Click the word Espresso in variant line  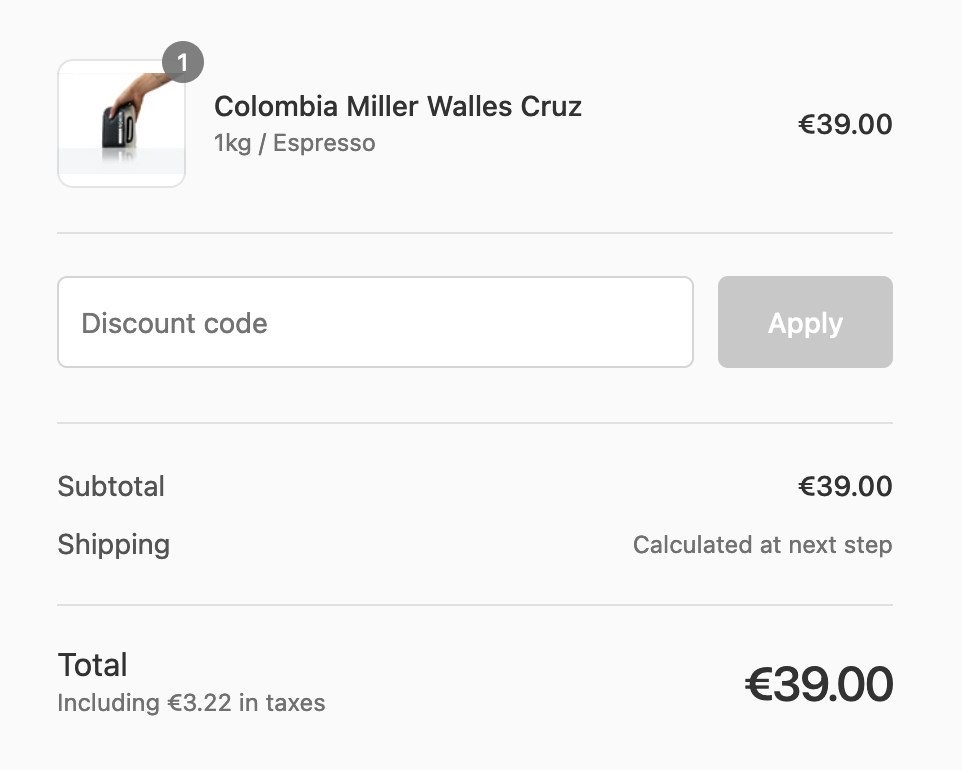(x=324, y=143)
